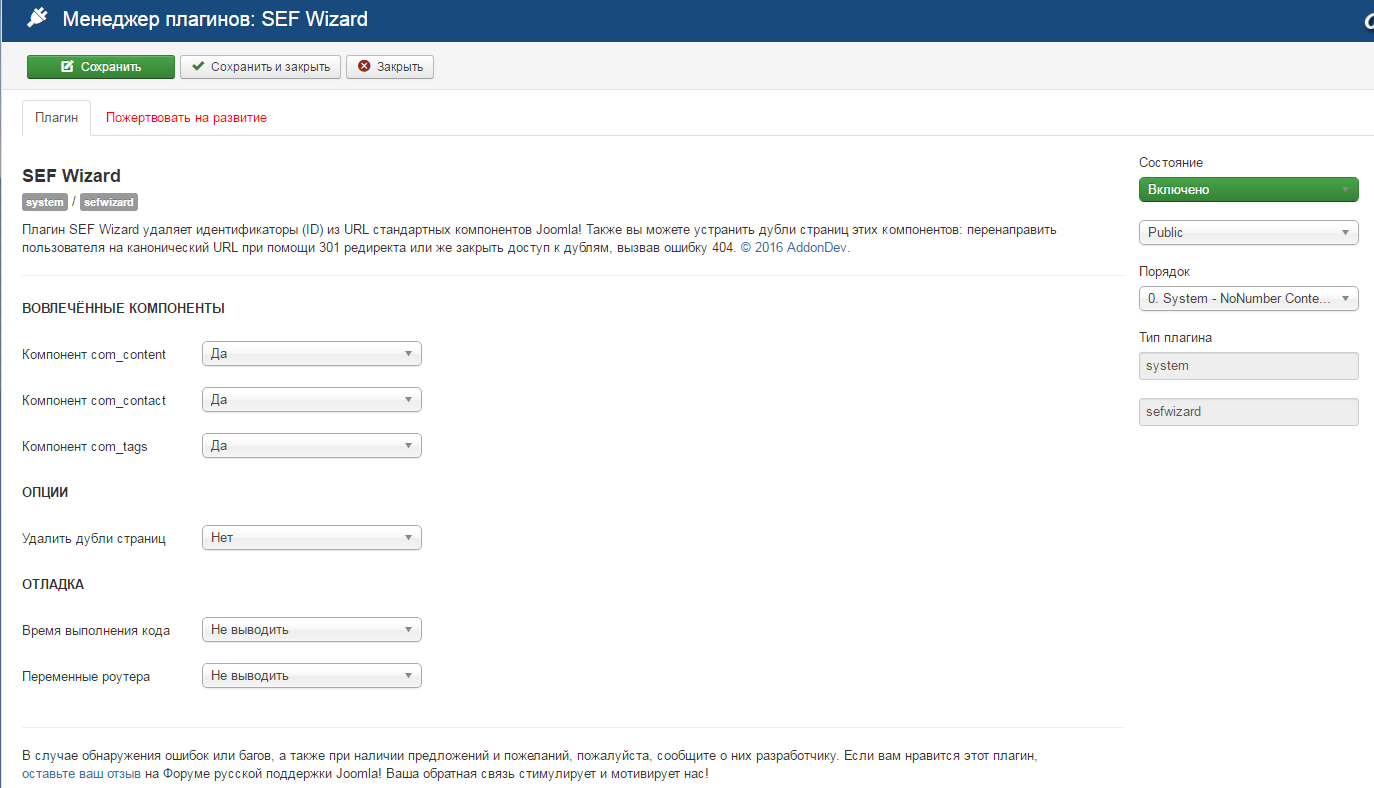This screenshot has height=788, width=1374.
Task: Click the green Сохранить button
Action: 101,67
